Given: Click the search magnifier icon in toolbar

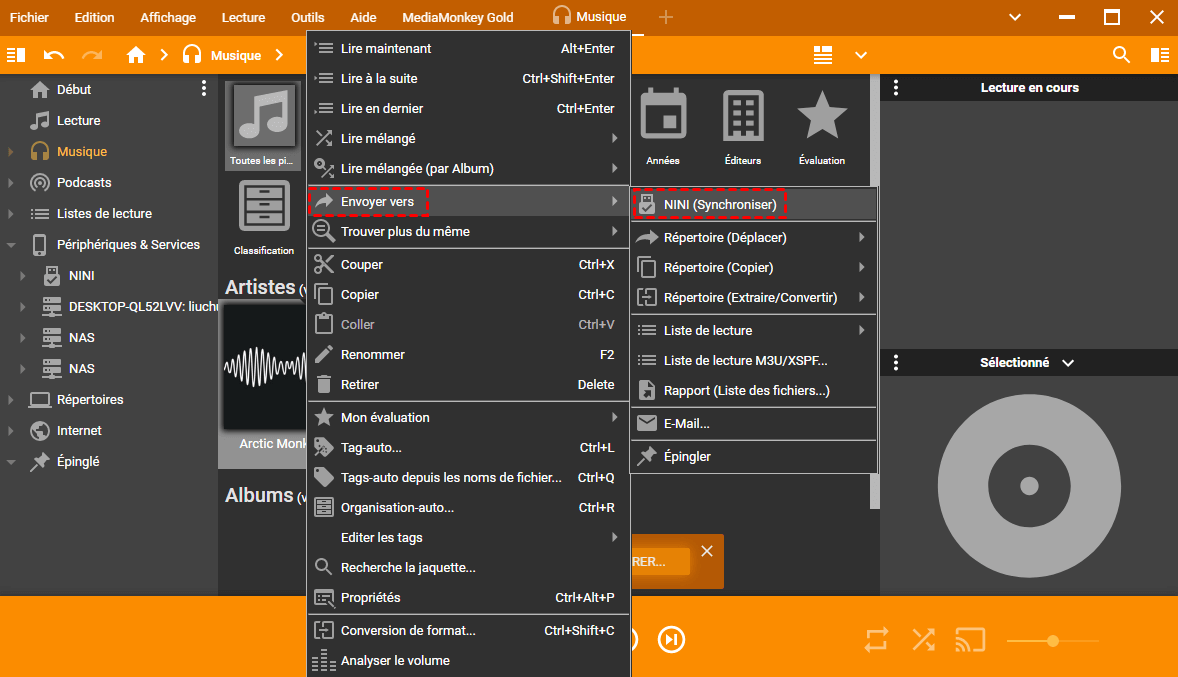Looking at the screenshot, I should coord(1121,55).
